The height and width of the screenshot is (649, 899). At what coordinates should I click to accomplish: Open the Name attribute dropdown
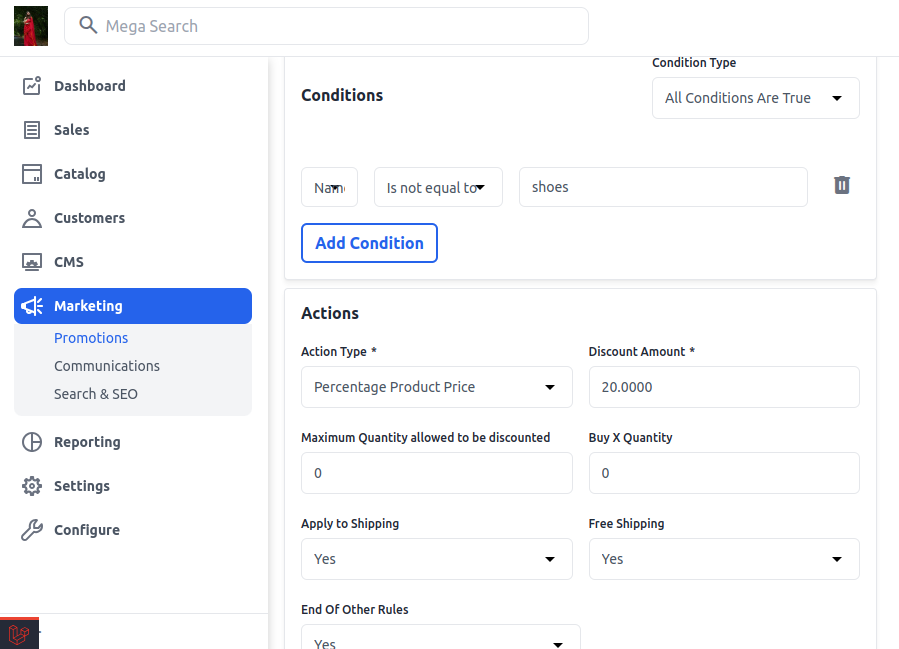tap(329, 187)
